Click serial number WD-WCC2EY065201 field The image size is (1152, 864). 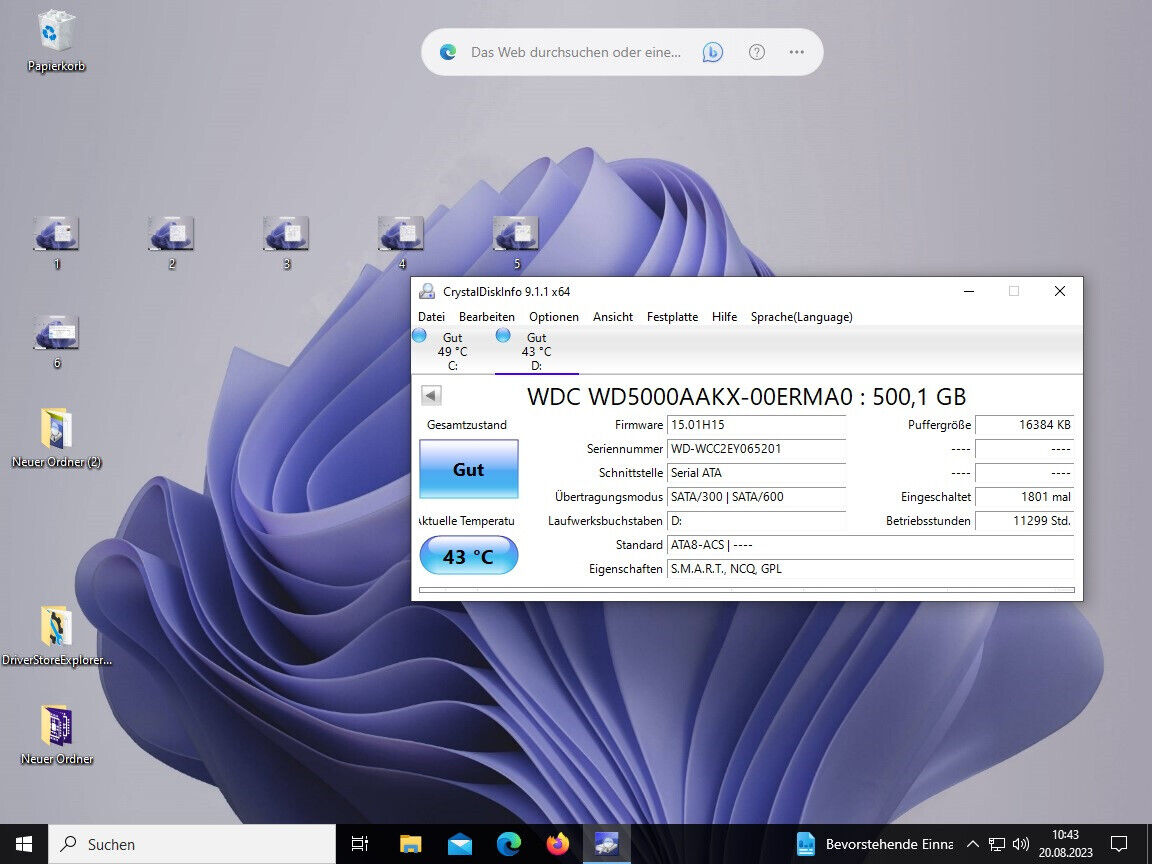[756, 449]
